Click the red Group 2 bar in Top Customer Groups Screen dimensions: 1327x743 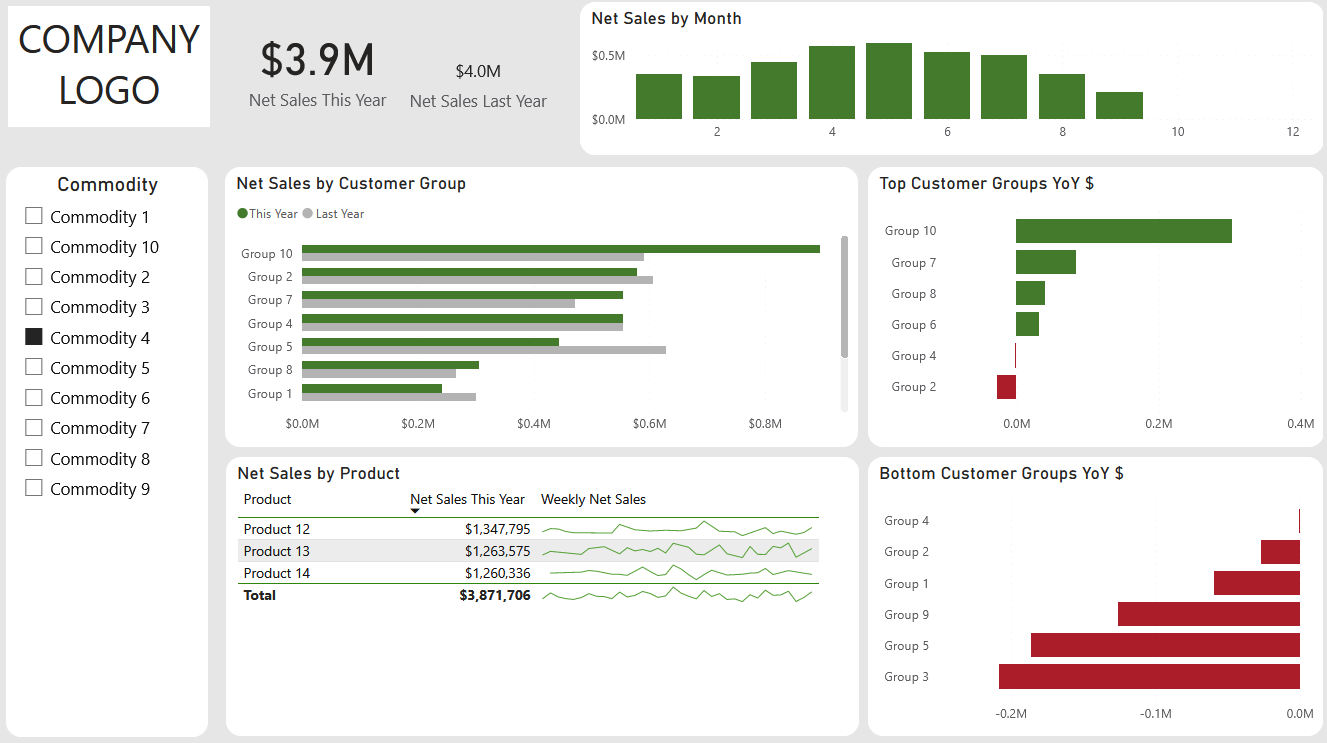1006,387
